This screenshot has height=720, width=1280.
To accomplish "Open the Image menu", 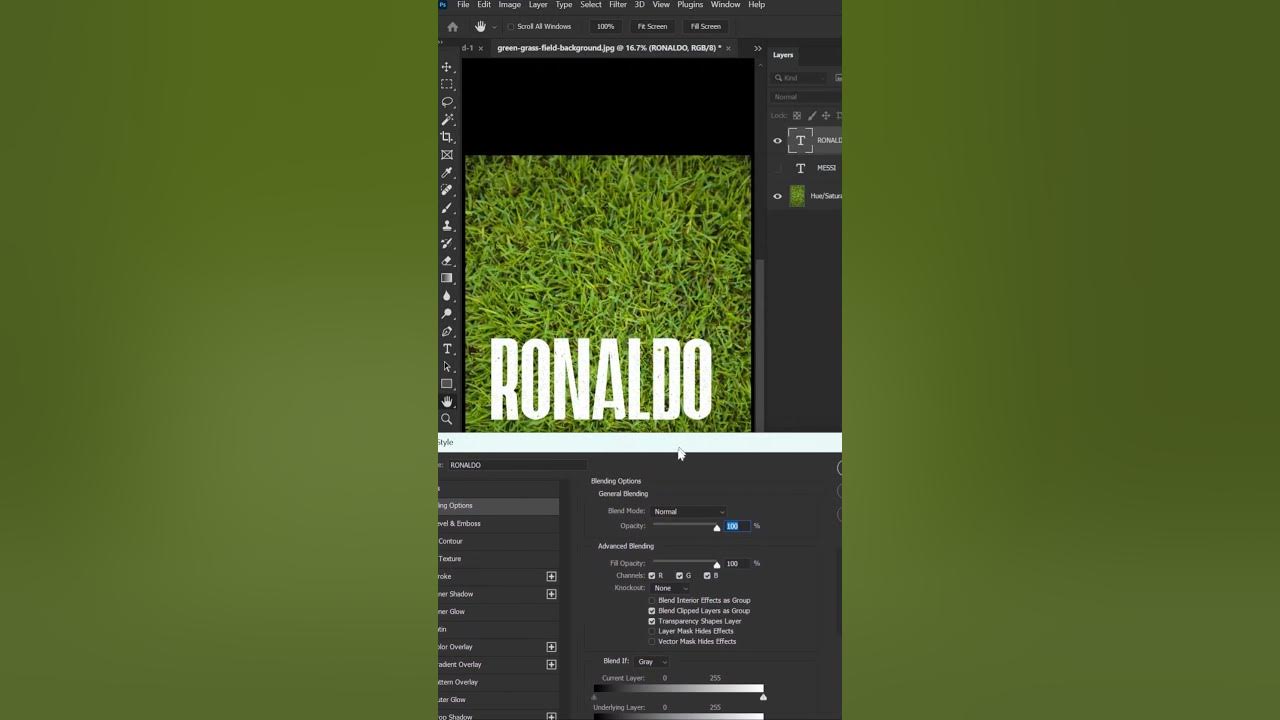I will coord(510,5).
